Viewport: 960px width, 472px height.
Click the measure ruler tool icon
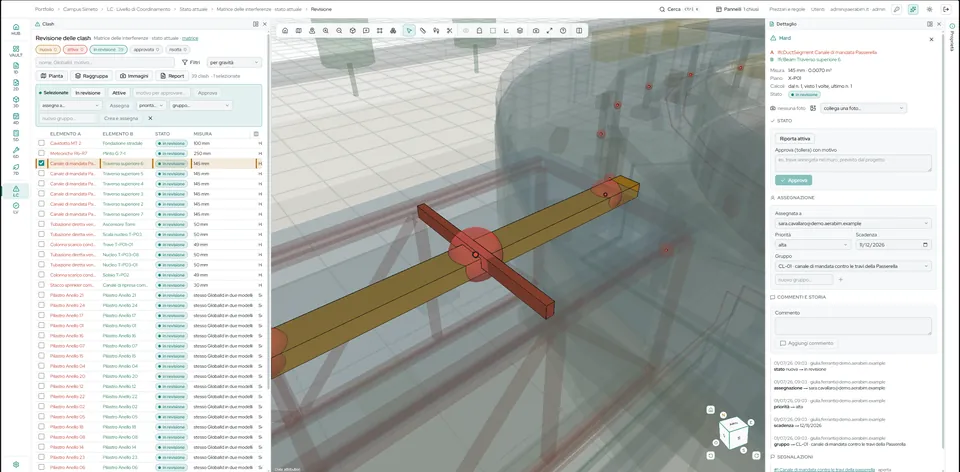[x=423, y=31]
